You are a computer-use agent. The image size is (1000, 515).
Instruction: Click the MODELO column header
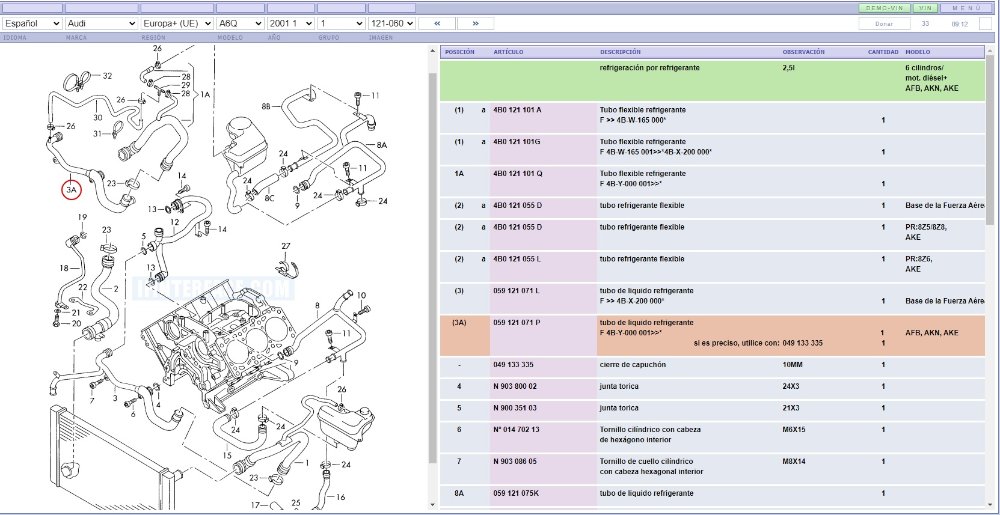click(917, 52)
